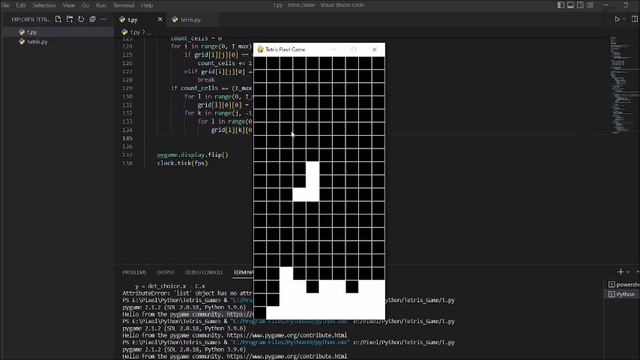
Task: Click the New File icon in Explorer
Action: (58, 19)
